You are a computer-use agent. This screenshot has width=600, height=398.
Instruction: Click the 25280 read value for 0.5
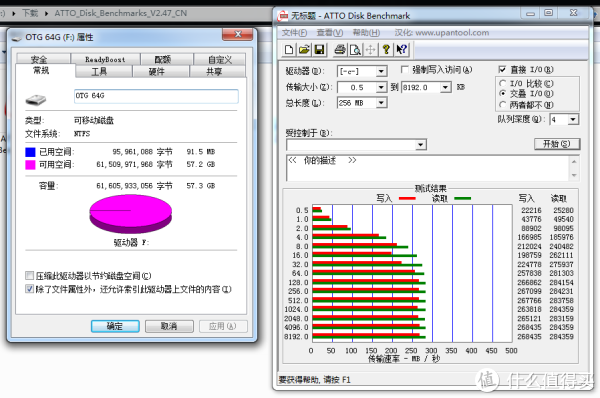pyautogui.click(x=563, y=210)
